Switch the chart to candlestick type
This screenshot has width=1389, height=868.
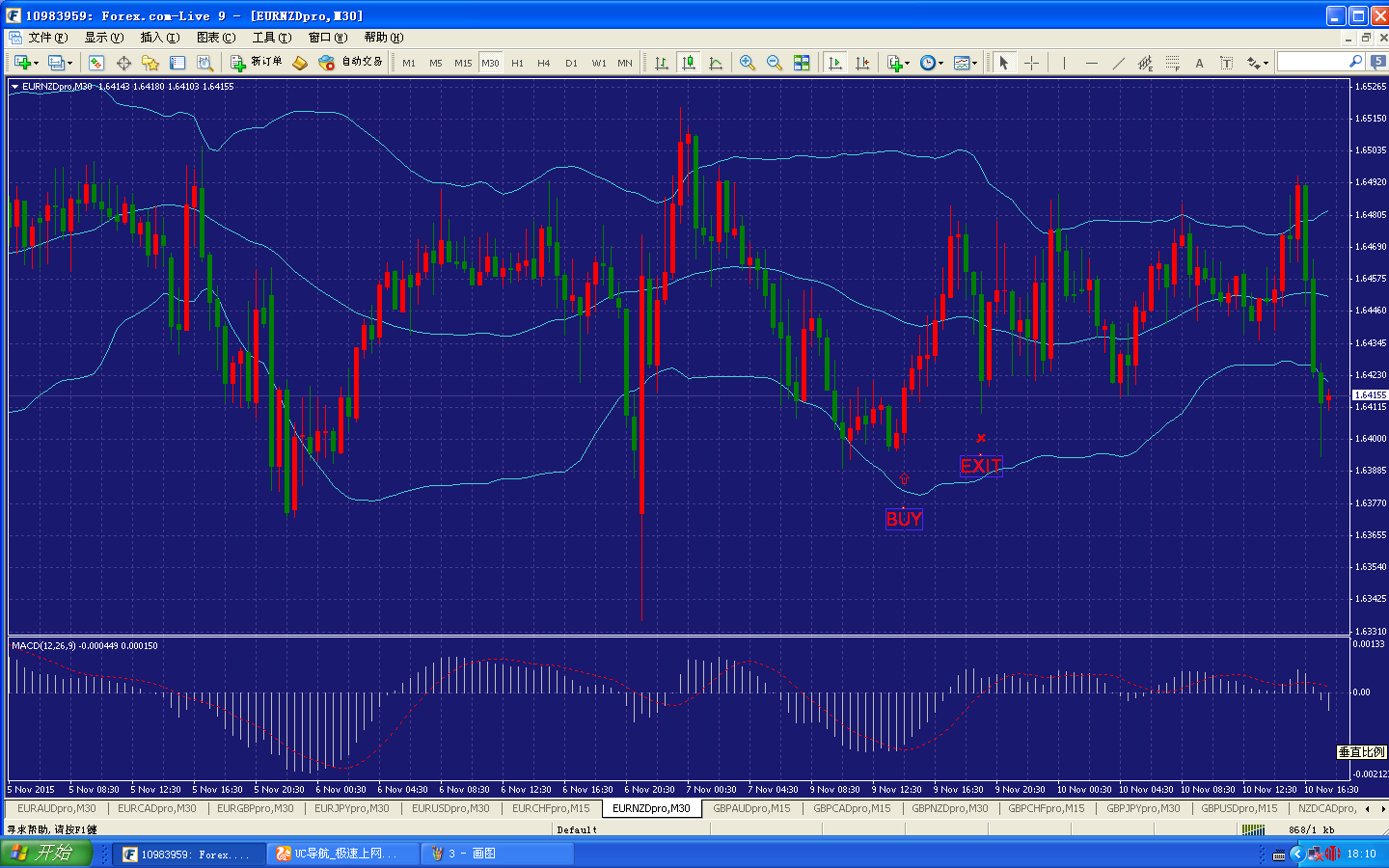(689, 63)
